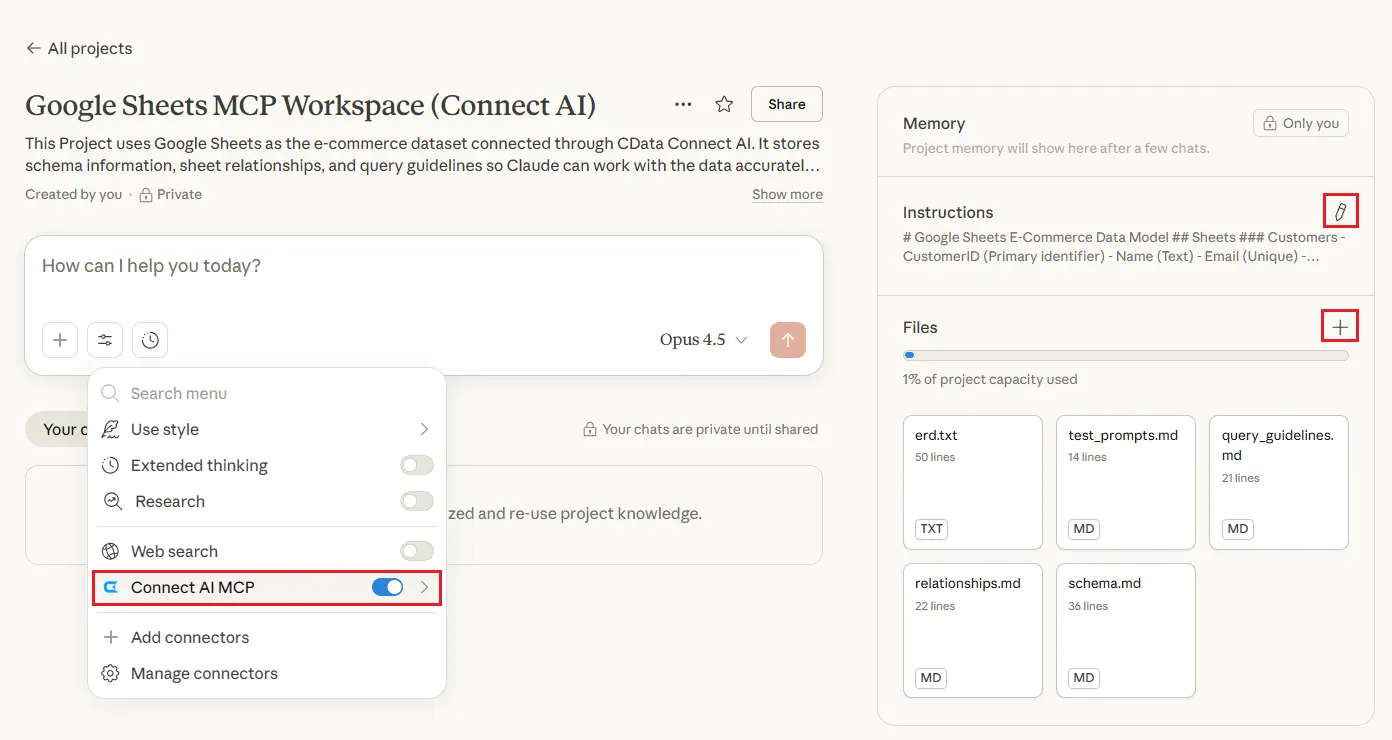Click the plus attachment icon in chat box
1392x740 pixels.
[x=60, y=340]
